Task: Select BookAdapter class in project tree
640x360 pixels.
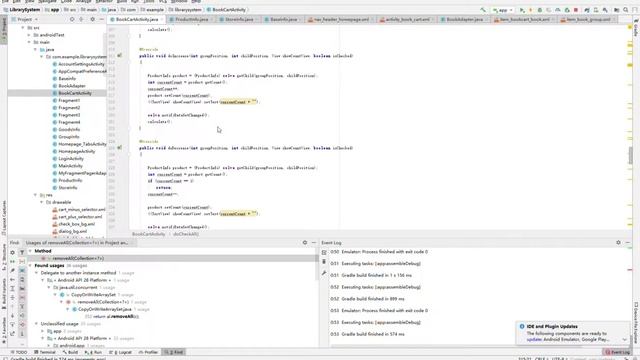Action: pyautogui.click(x=71, y=86)
